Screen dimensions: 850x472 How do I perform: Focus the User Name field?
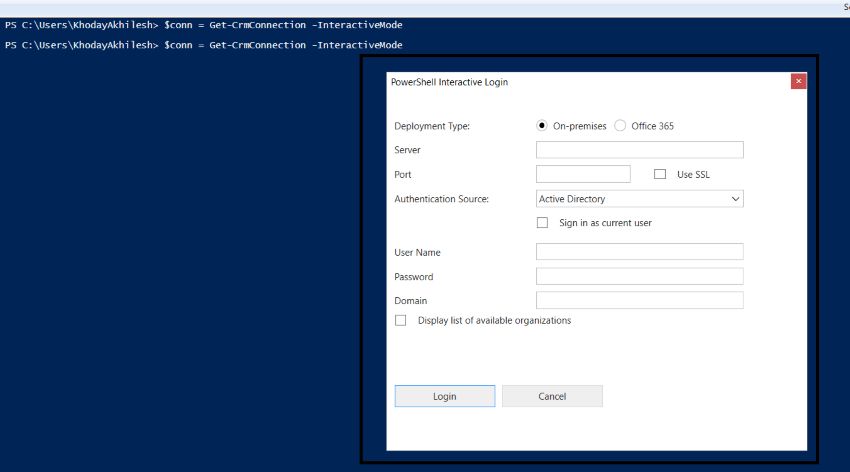[640, 251]
